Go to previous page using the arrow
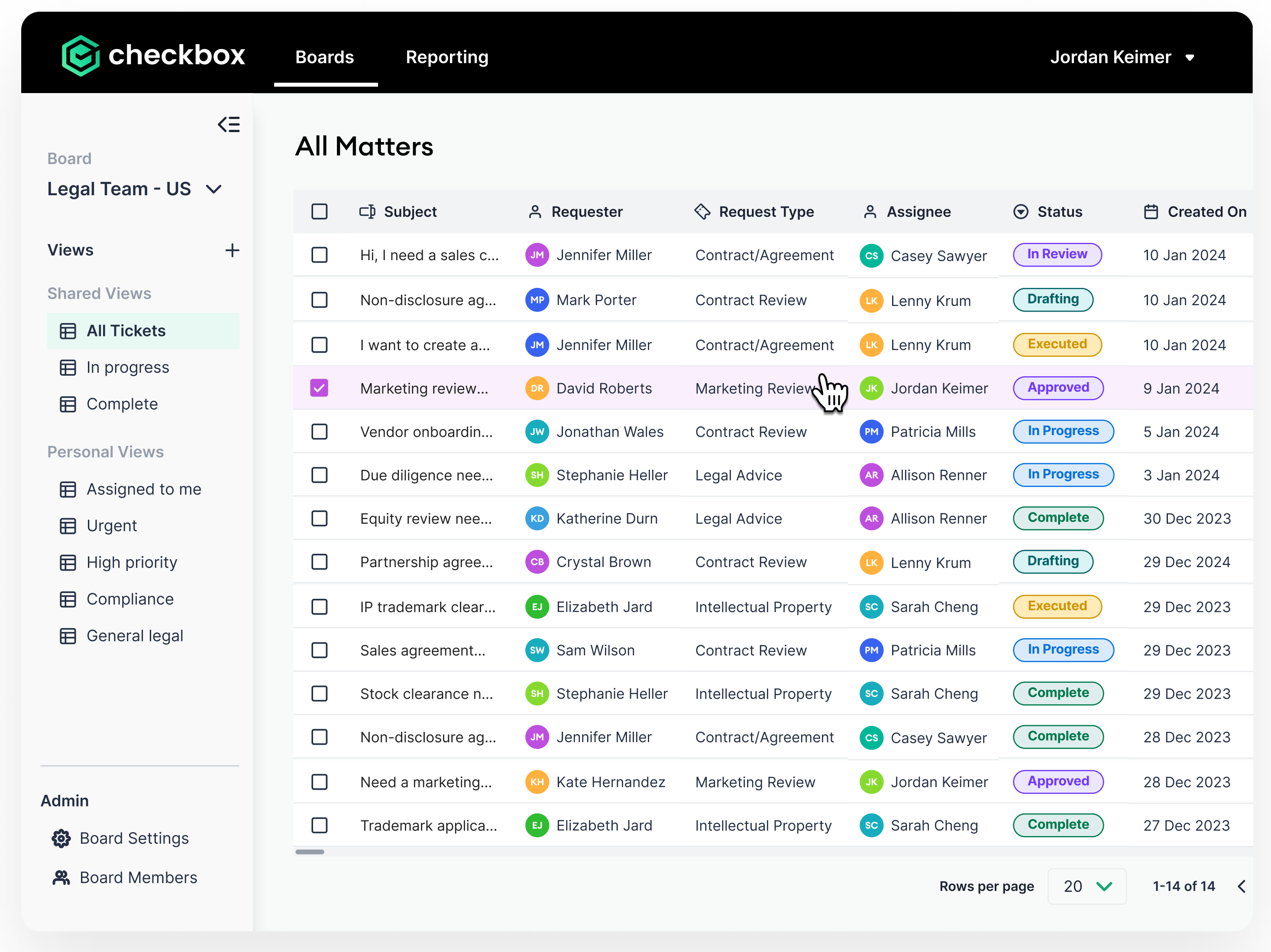Screen dimensions: 1271x952 pyautogui.click(x=1242, y=887)
